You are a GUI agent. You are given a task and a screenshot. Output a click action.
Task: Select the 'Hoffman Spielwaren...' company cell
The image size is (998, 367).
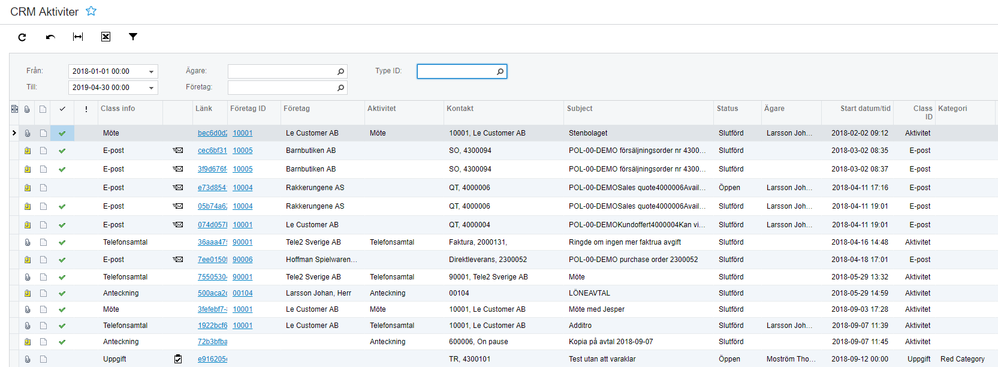coord(323,260)
